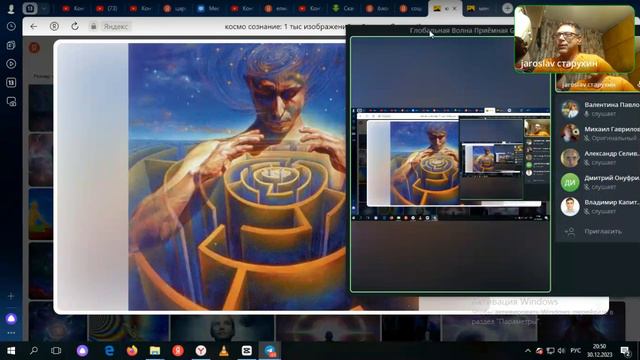
Task: Open CapCut from the taskbar
Action: (x=247, y=351)
